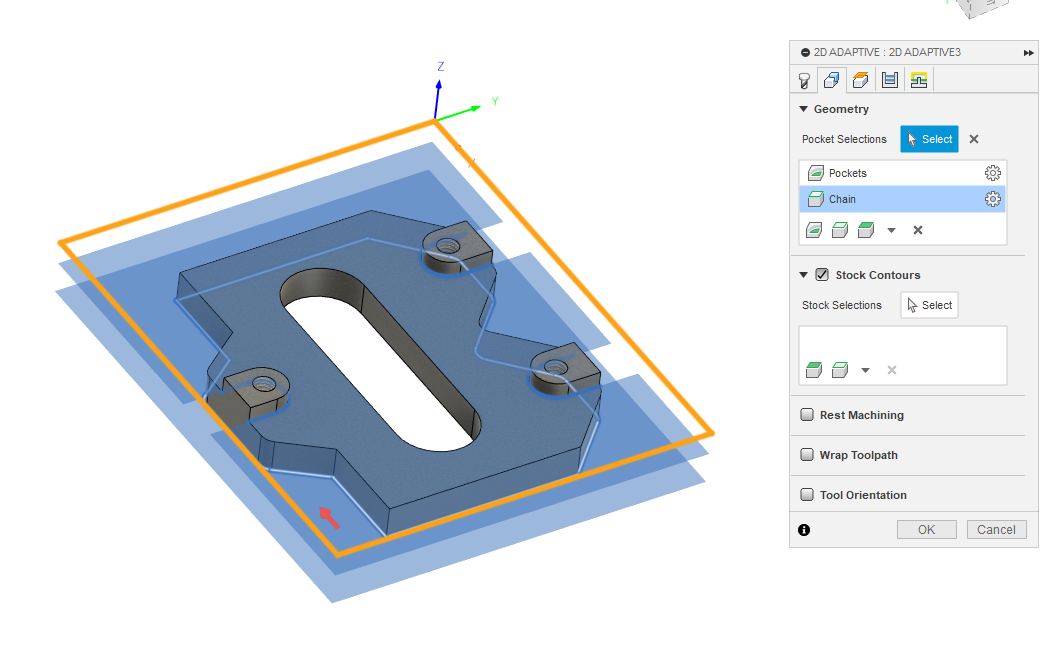Open the Heights tab in the dialog
The width and height of the screenshot is (1043, 654).
tap(860, 79)
